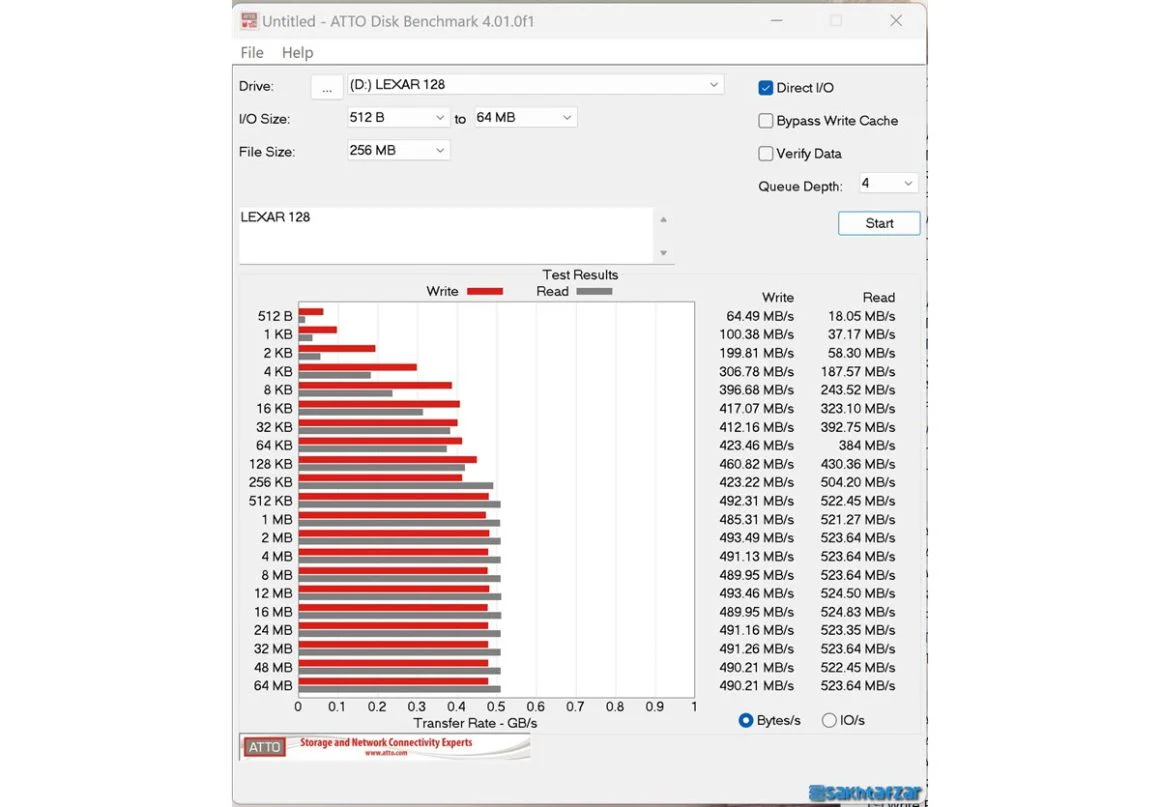1160x807 pixels.
Task: Click the ATTO Disk Benchmark app icon in title bar
Action: tap(249, 21)
